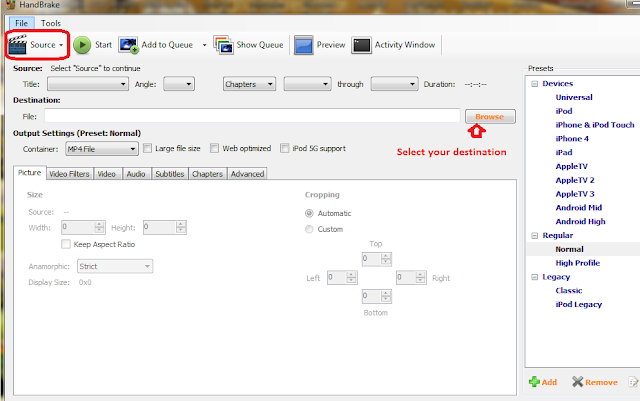Click the Width spinner field
The height and width of the screenshot is (401, 640).
click(x=83, y=227)
